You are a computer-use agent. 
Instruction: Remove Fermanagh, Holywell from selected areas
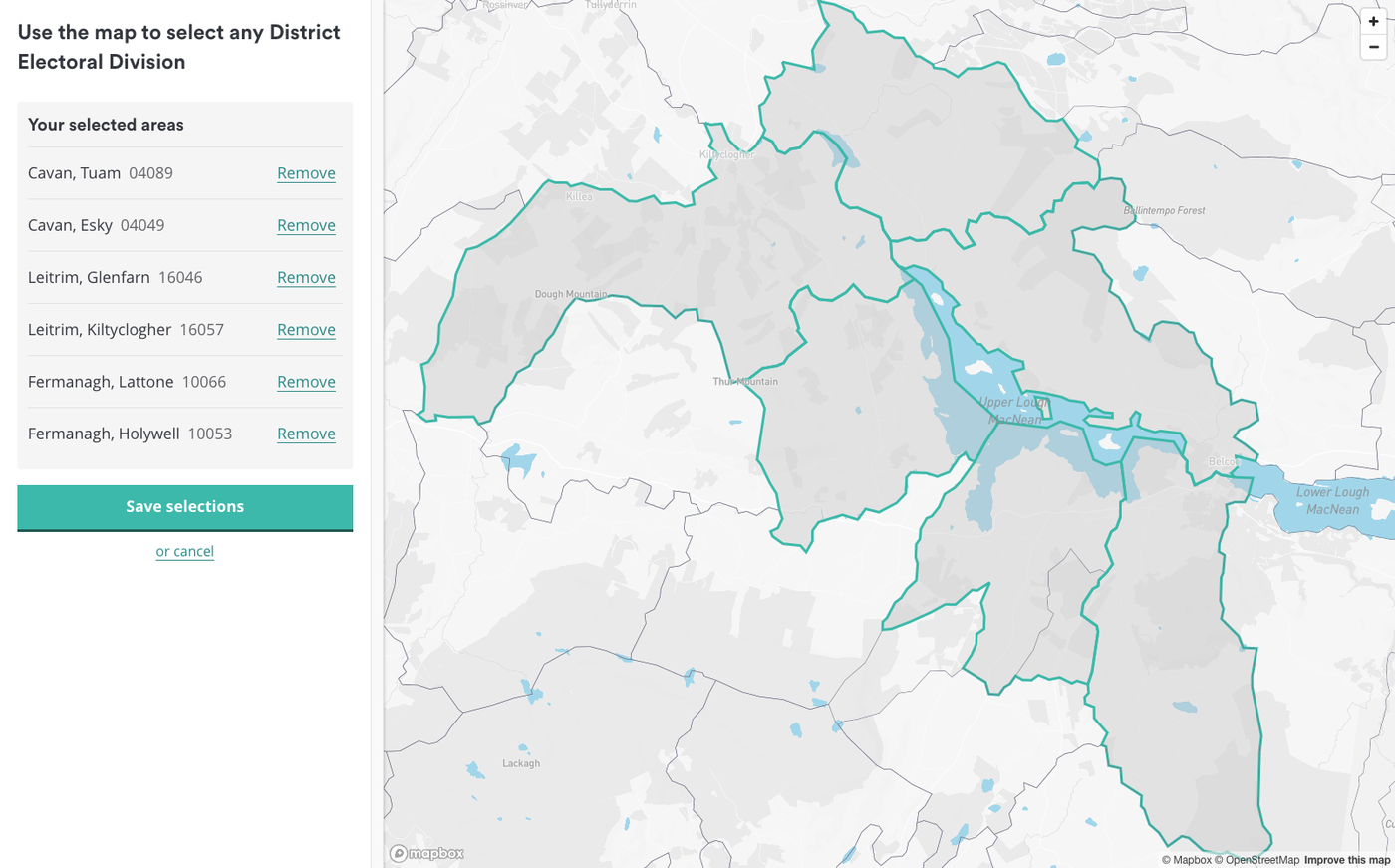pos(306,434)
